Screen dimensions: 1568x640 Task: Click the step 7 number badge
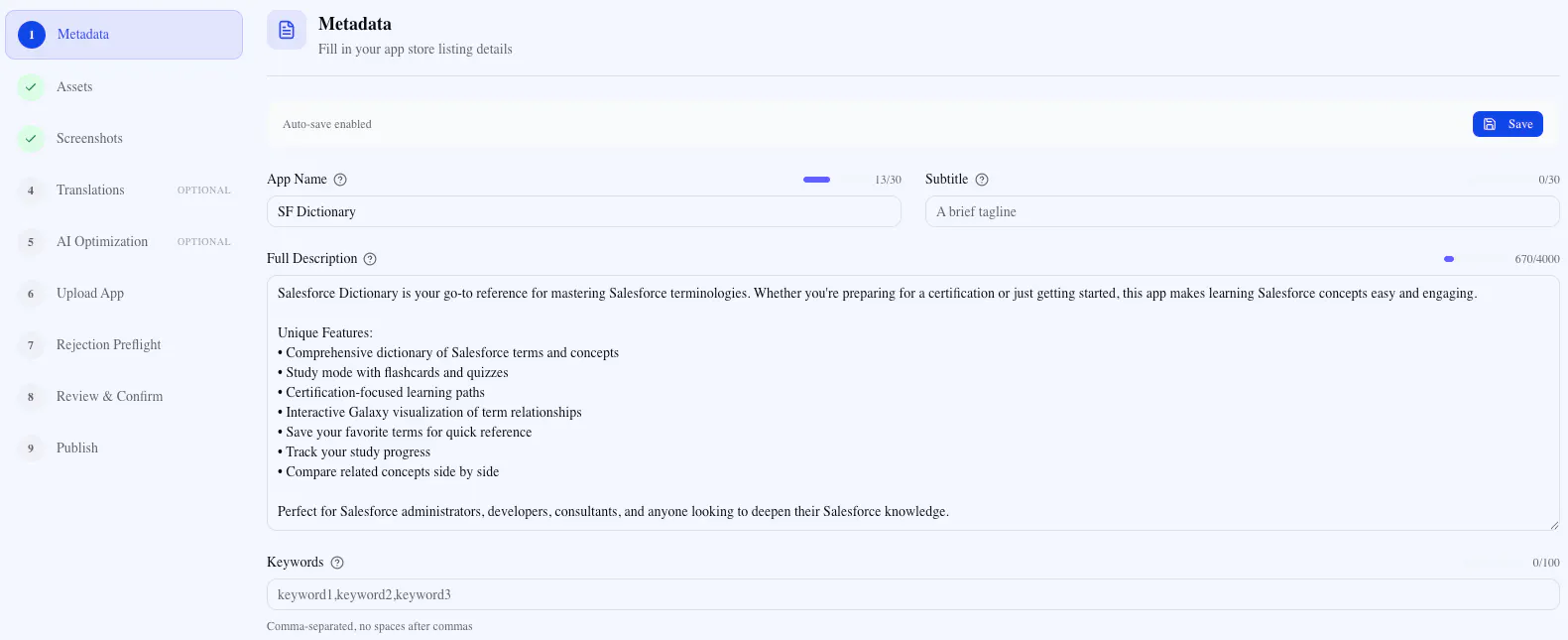31,344
